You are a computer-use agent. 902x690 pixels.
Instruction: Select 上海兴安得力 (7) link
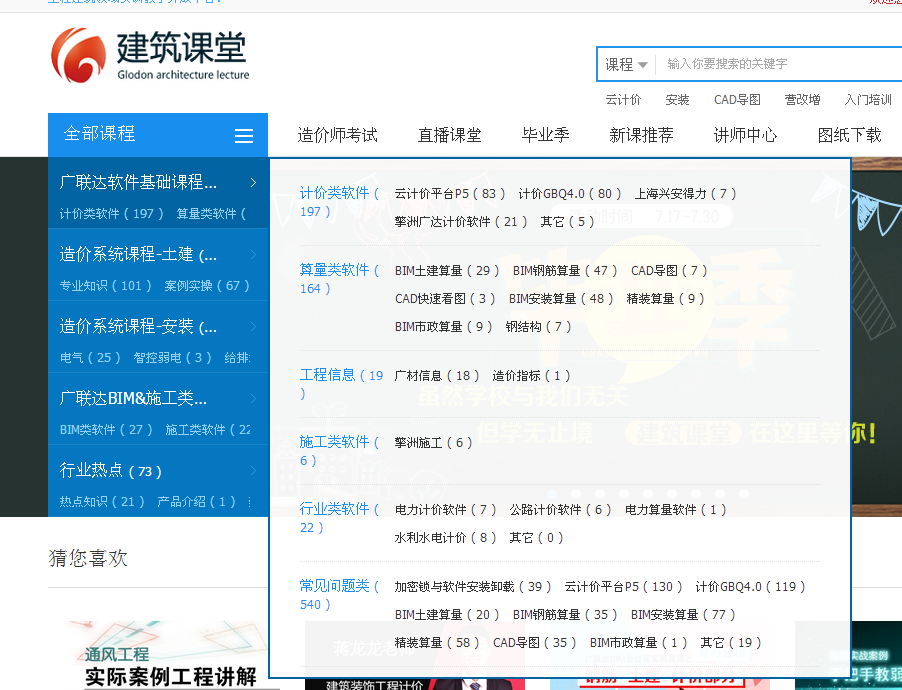pos(685,193)
